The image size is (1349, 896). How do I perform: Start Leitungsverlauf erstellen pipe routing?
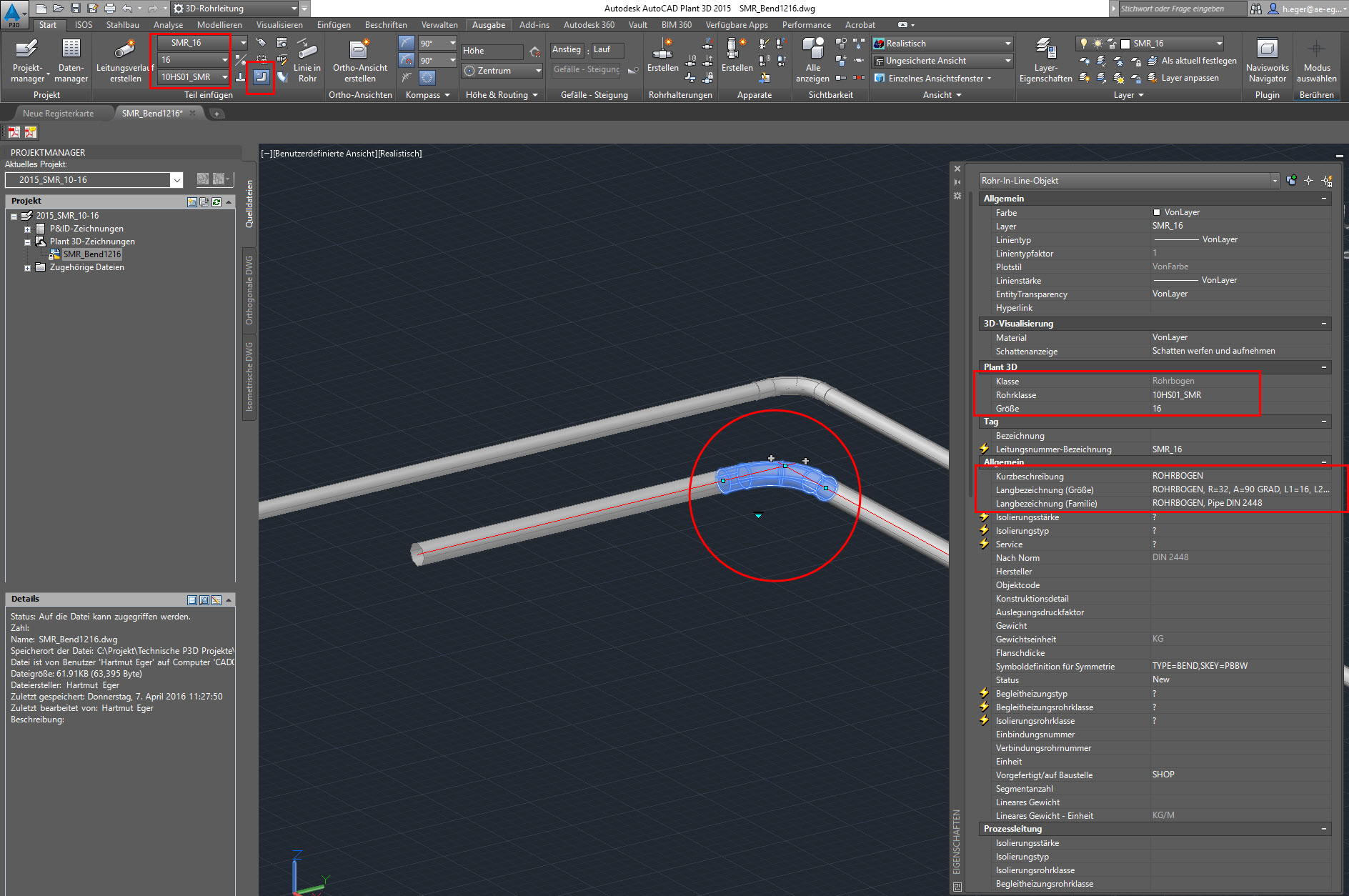[x=125, y=60]
